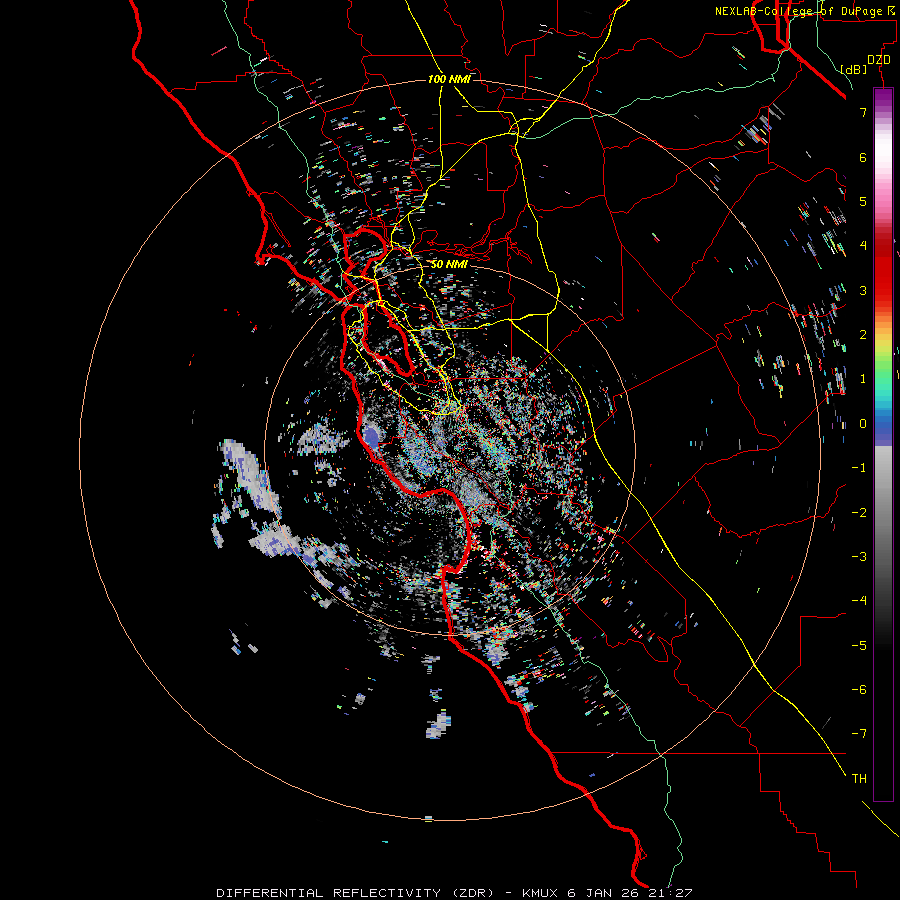Click the 6 value on color scale
This screenshot has height=900, width=900.
[x=863, y=157]
